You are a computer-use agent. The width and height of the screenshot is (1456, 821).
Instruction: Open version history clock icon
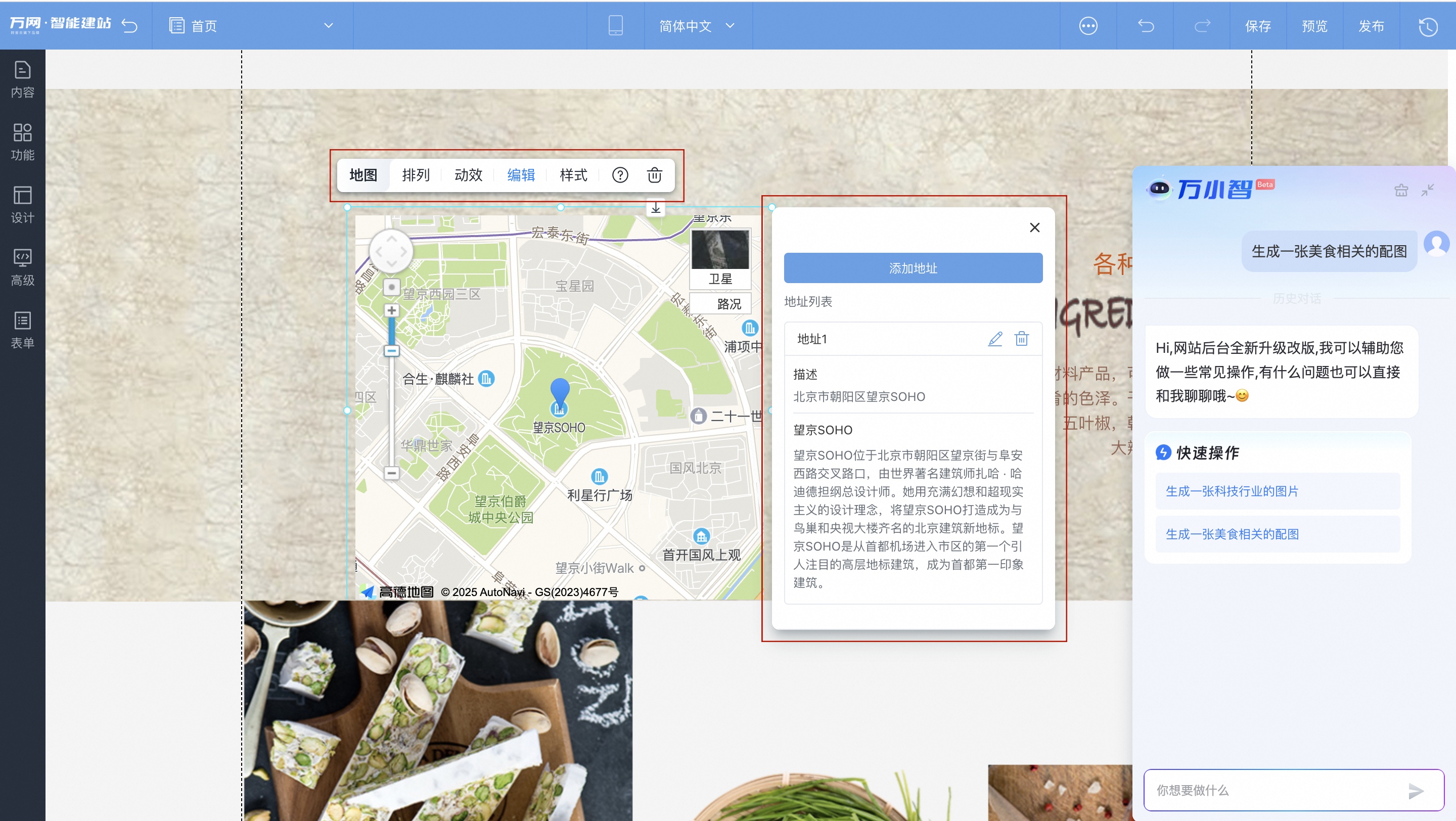point(1428,27)
